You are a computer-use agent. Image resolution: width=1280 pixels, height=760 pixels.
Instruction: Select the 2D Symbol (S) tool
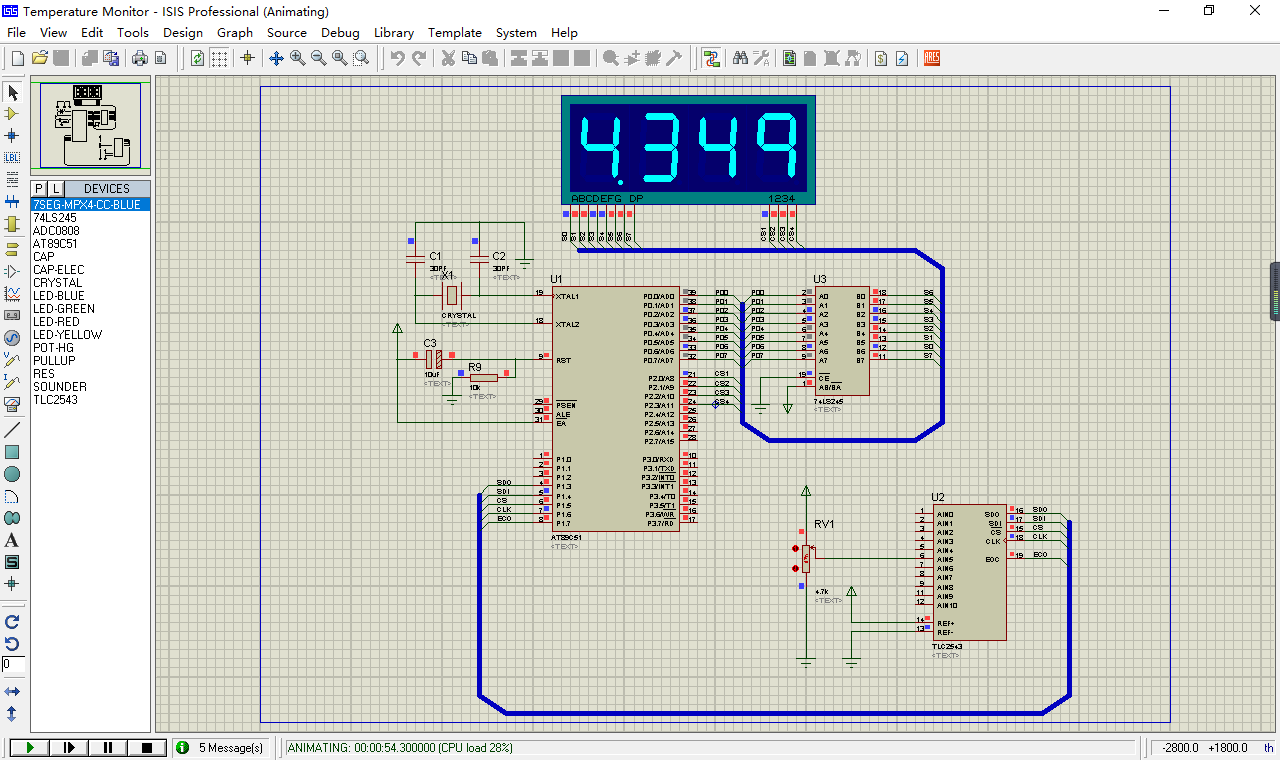(13, 562)
